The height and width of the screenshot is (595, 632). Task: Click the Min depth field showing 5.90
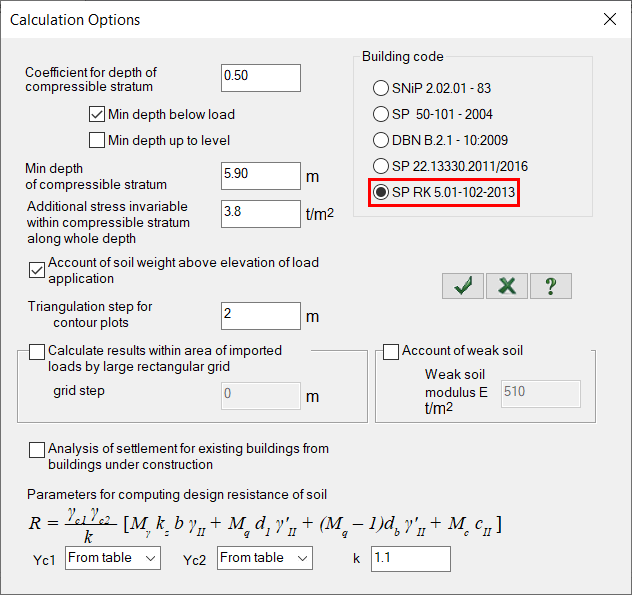[260, 175]
